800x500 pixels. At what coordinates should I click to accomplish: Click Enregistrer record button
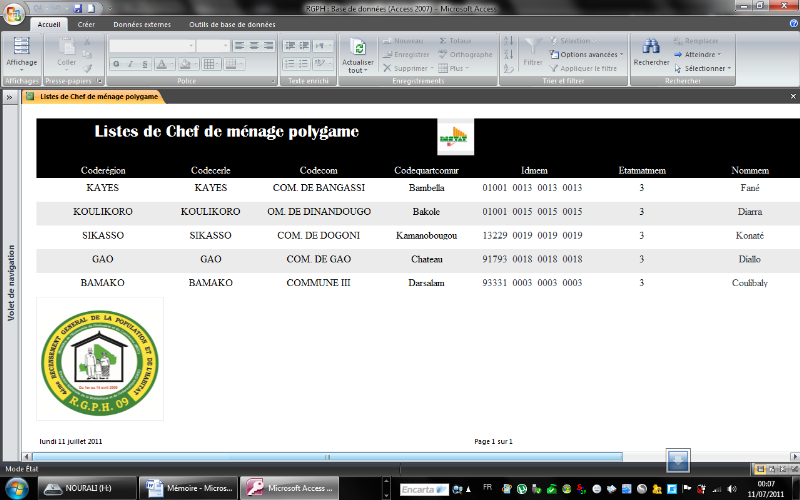coord(406,55)
